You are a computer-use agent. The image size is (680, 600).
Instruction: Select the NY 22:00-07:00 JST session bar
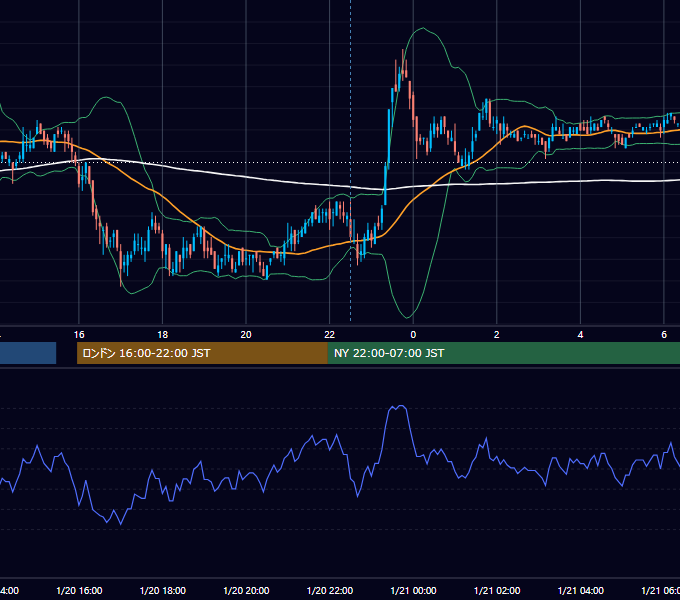504,353
